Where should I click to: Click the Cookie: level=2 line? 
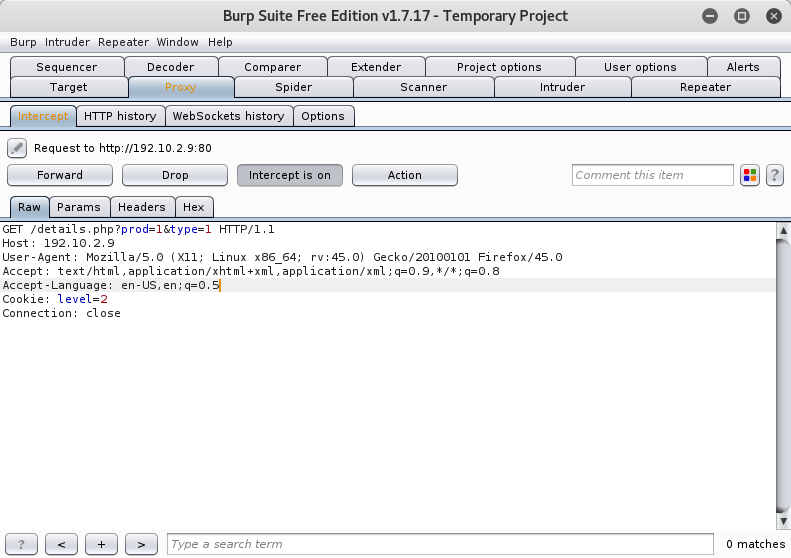click(x=55, y=299)
